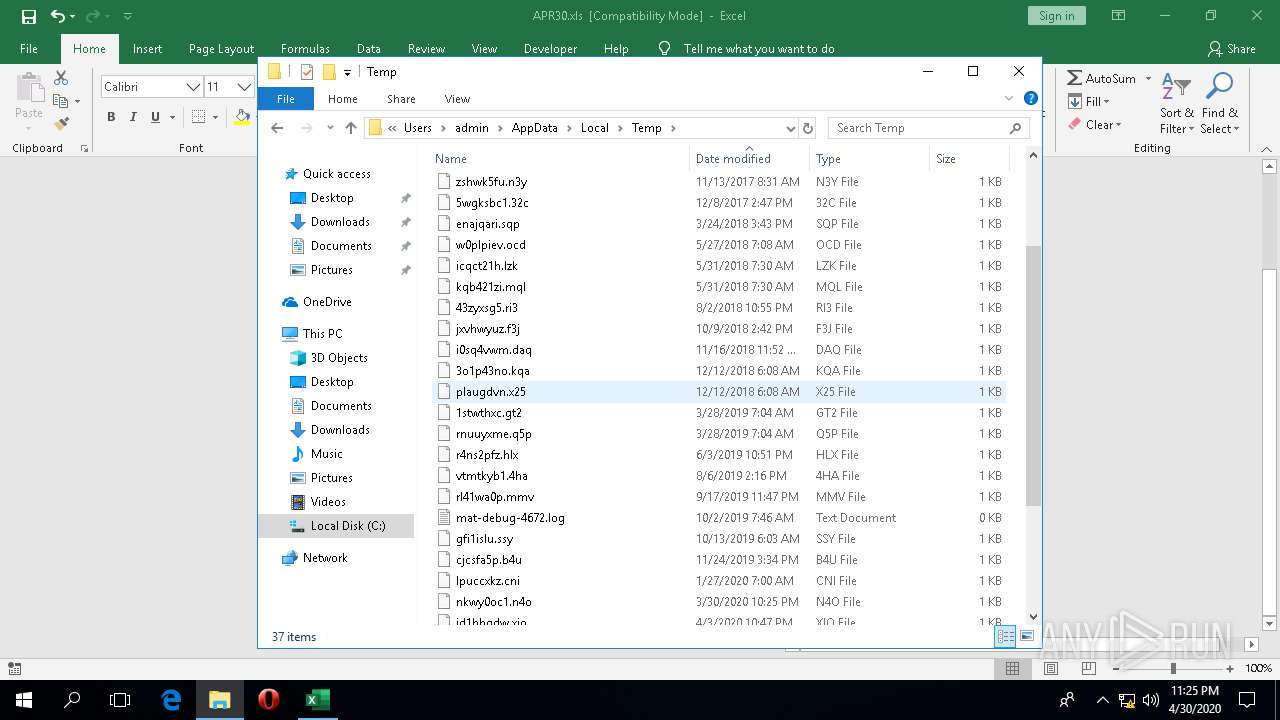1280x720 pixels.
Task: Open the Excel File tab
Action: [29, 48]
